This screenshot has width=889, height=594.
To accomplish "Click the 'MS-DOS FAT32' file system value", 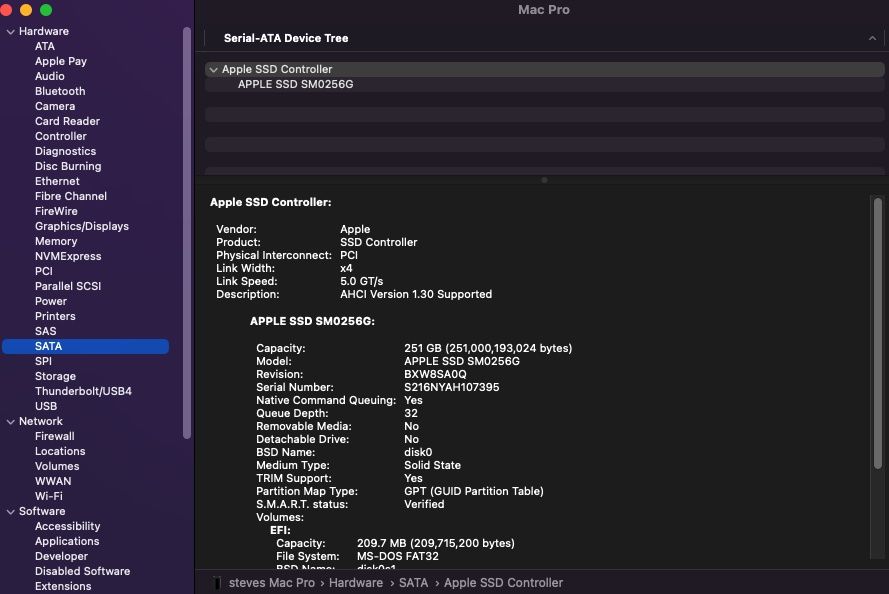I will click(397, 557).
